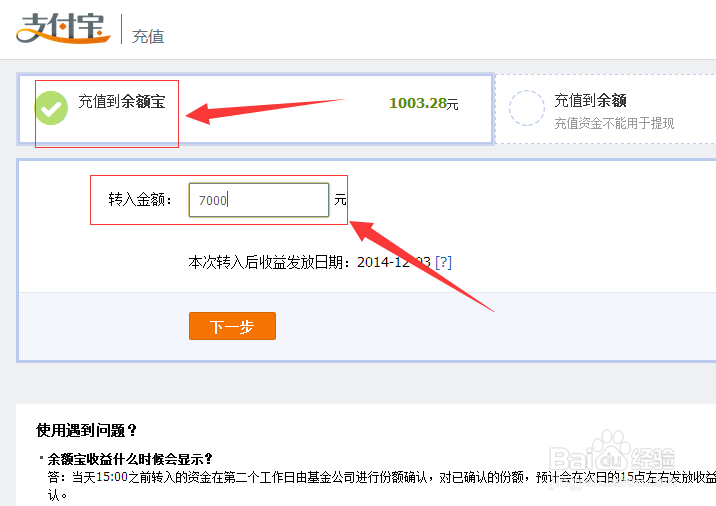Click the 15:00 time text in answer
Screen dimensions: 716x506
(x=112, y=477)
